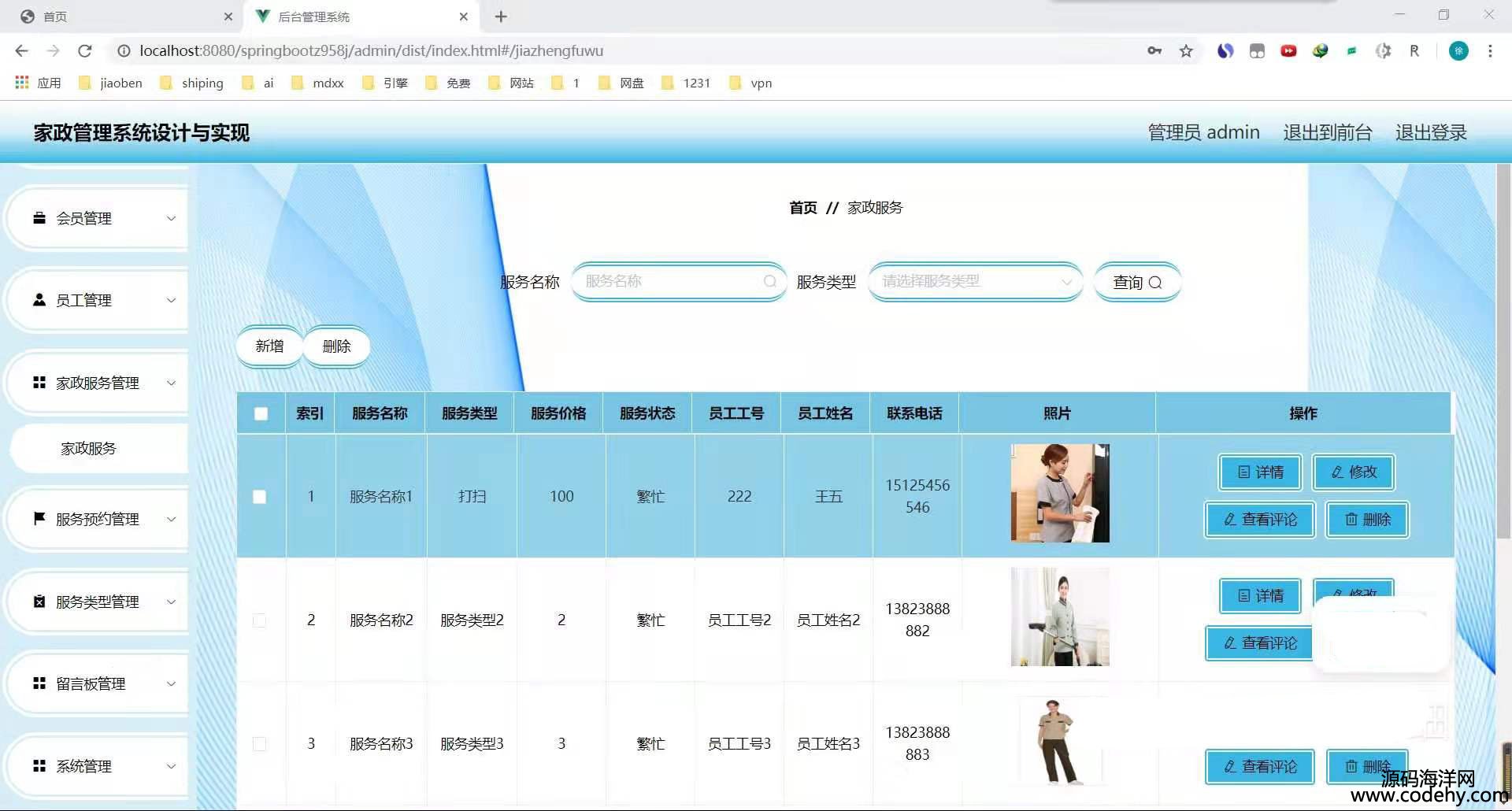Screen dimensions: 1512x811
Task: Close the 后台管理系统 browser tab
Action: click(464, 17)
